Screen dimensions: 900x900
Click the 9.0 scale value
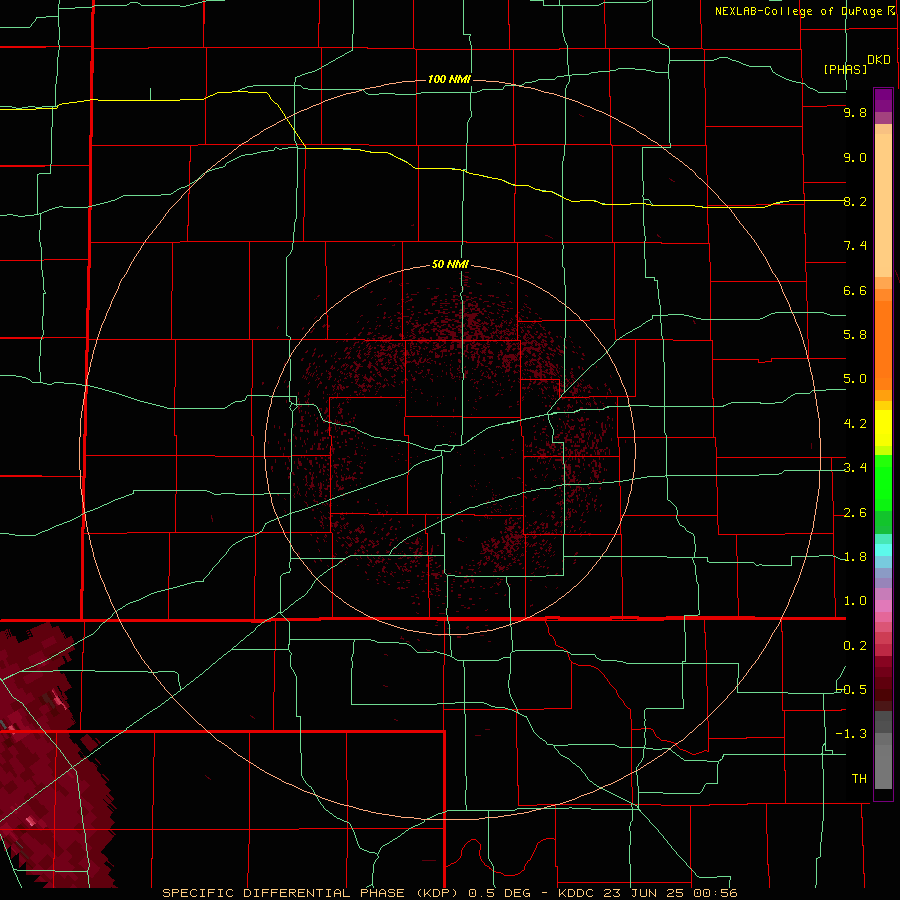point(855,157)
